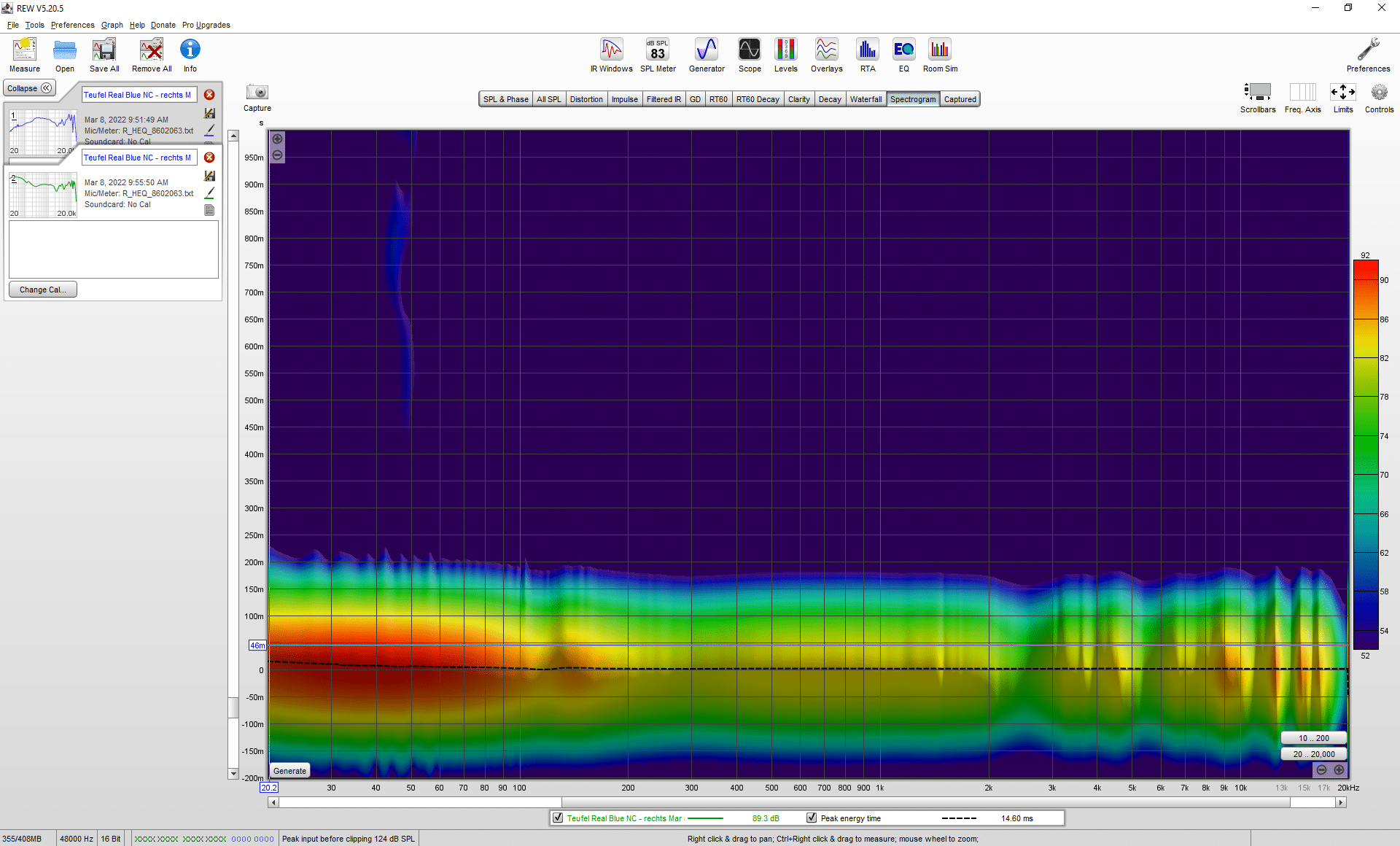
Task: Open the Donate menu
Action: pyautogui.click(x=163, y=25)
